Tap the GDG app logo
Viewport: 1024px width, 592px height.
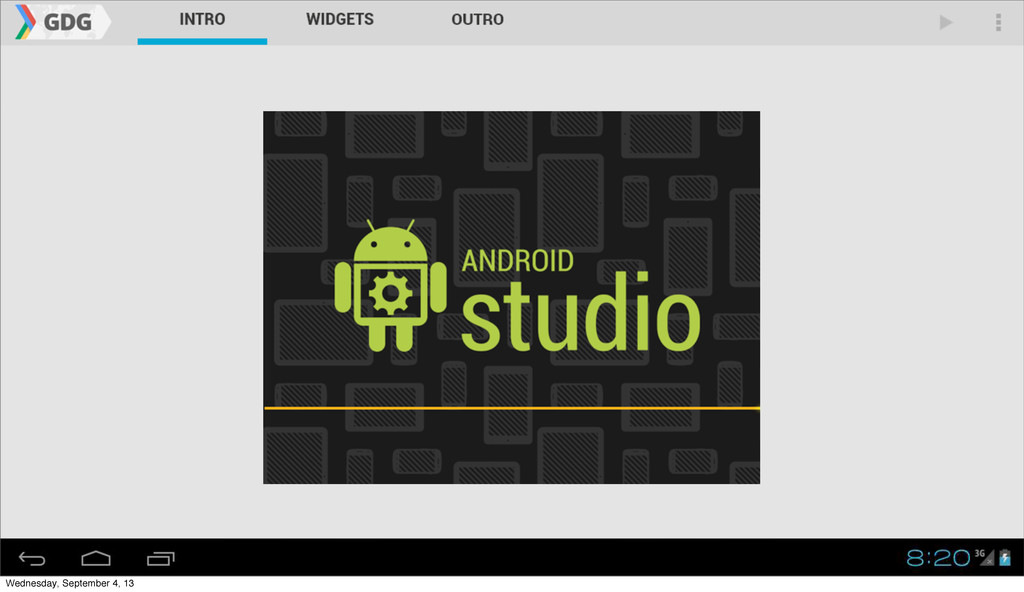(61, 22)
